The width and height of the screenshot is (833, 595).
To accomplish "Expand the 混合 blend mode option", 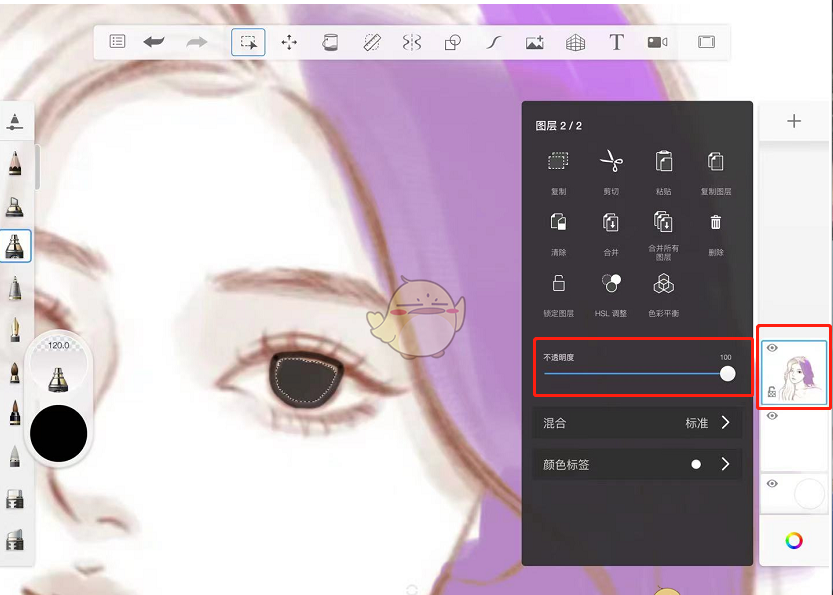I will (x=726, y=422).
